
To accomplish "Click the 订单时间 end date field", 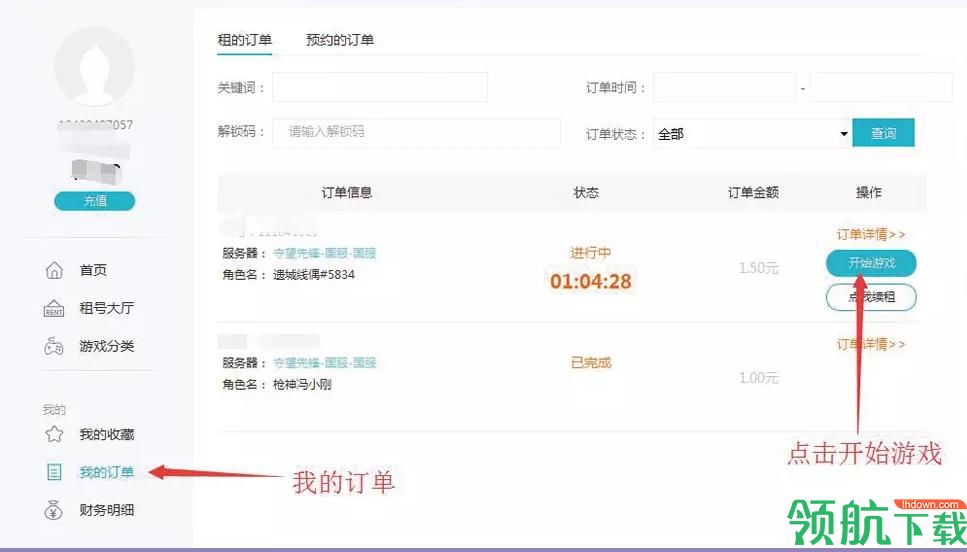I will click(881, 87).
